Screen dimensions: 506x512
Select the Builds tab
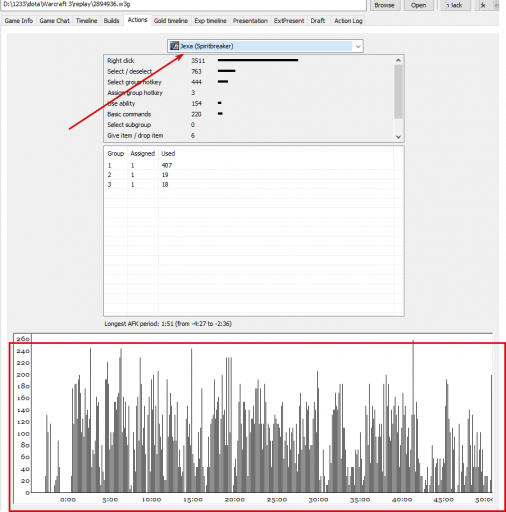[111, 21]
